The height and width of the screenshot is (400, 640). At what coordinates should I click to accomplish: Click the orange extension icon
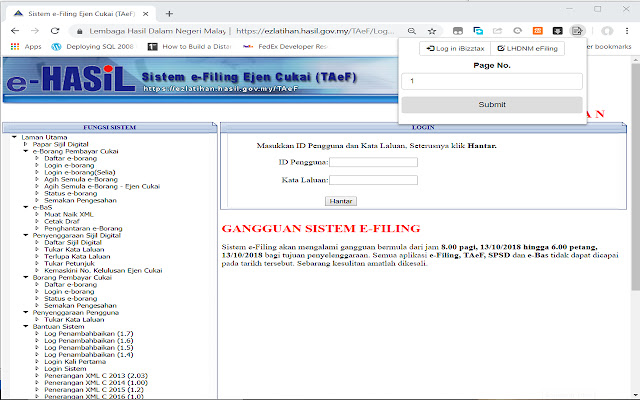tap(538, 31)
